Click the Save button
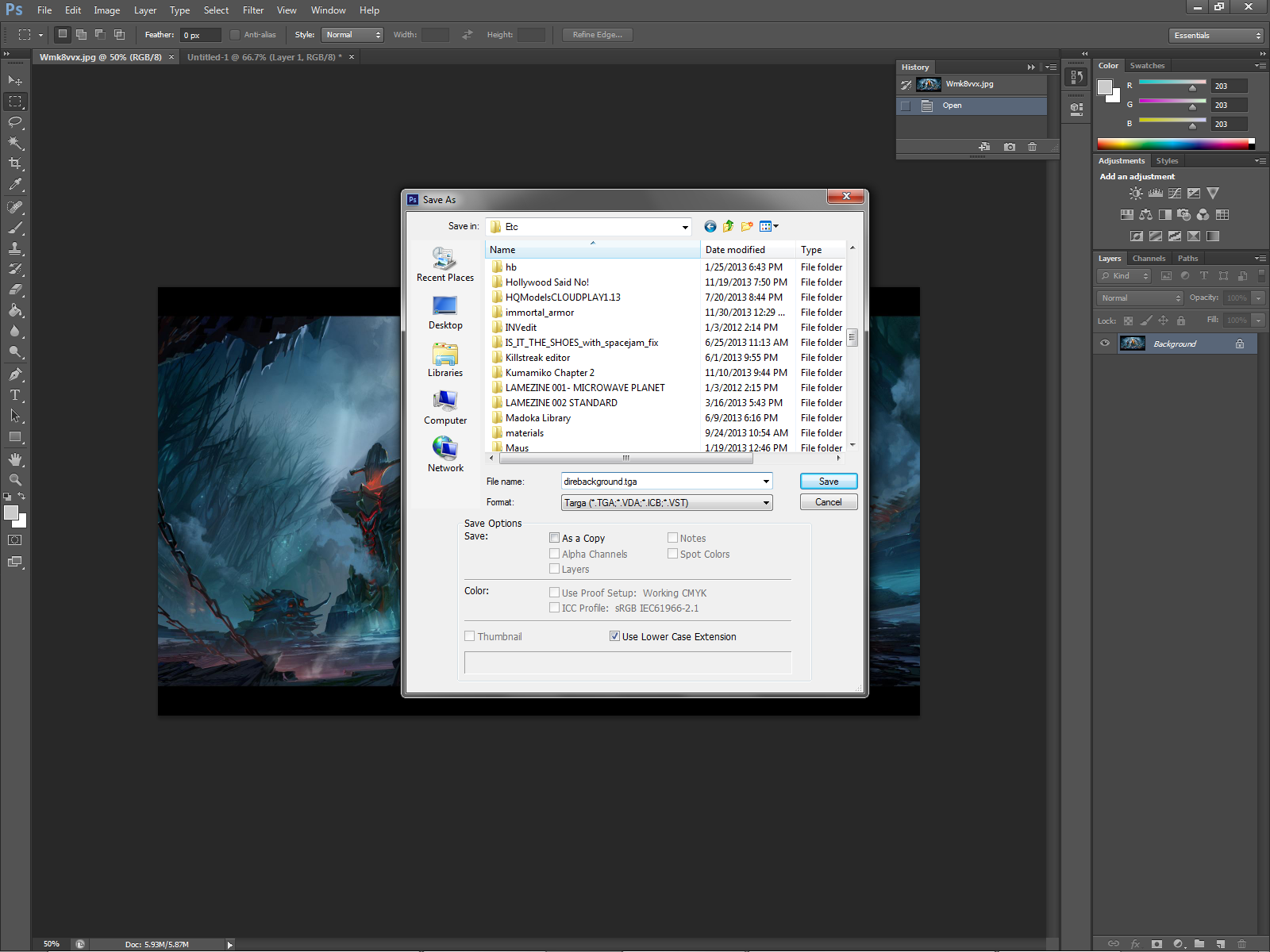This screenshot has width=1270, height=952. tap(829, 482)
